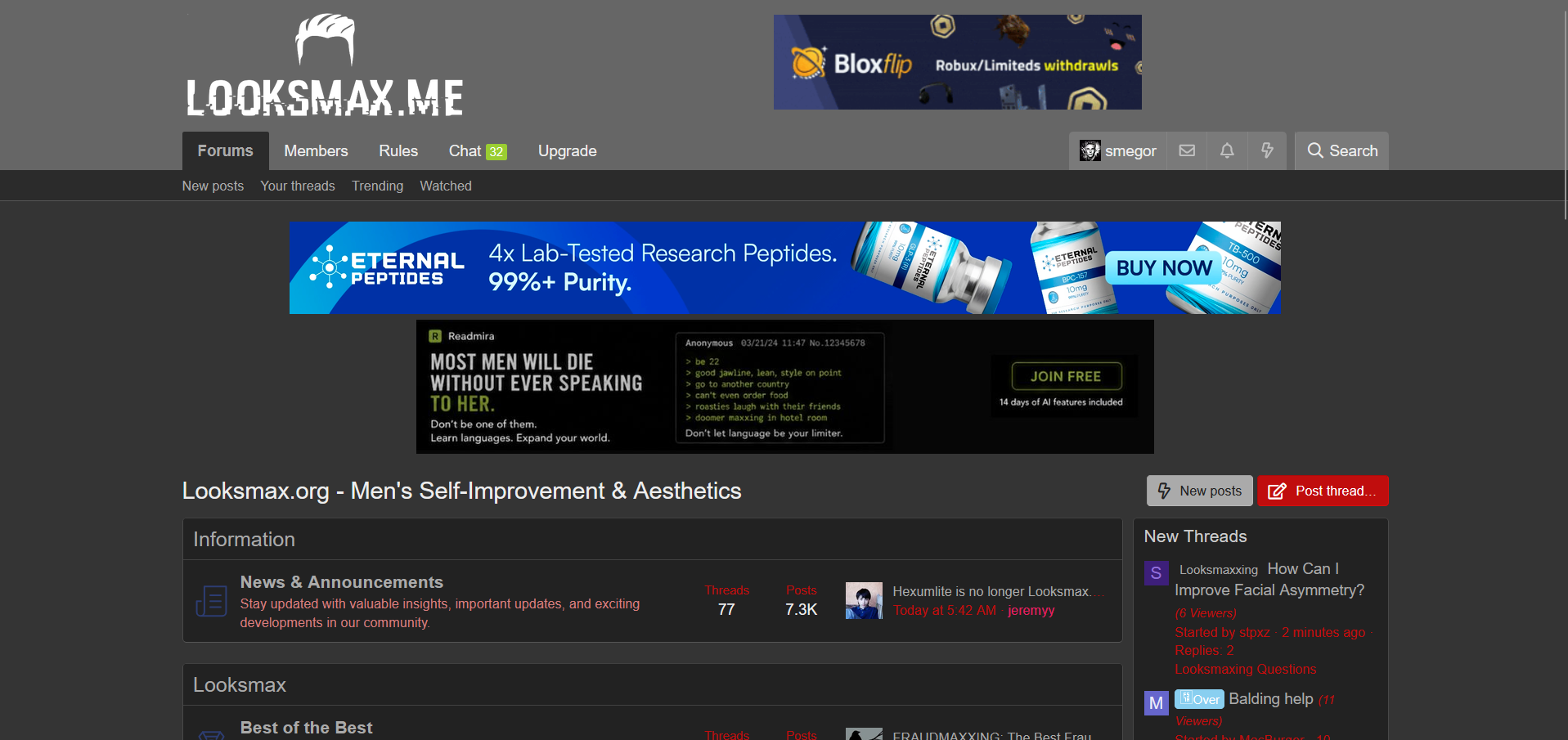
Task: Click the jeremyy avatar thumbnail
Action: tap(864, 600)
